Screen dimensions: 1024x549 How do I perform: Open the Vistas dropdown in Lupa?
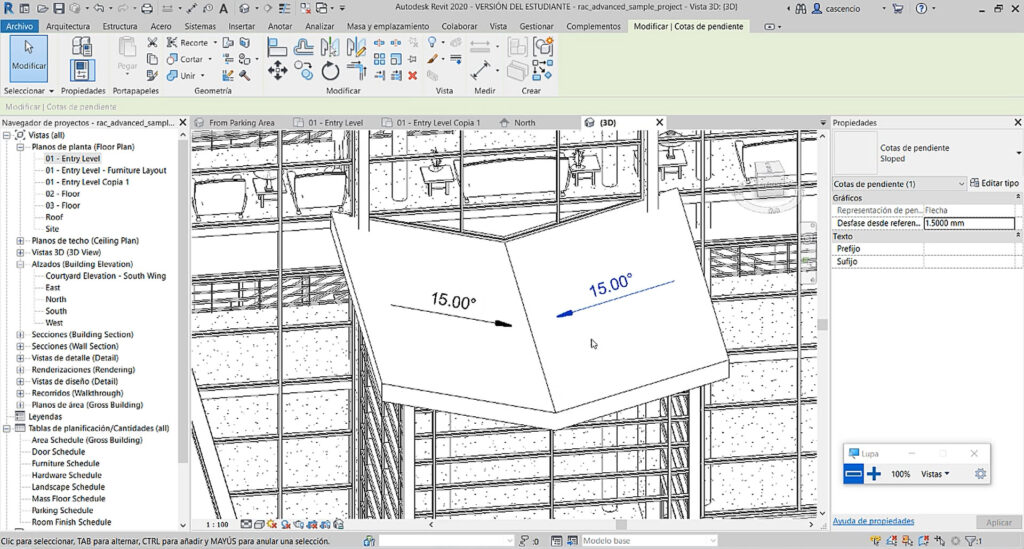point(935,474)
